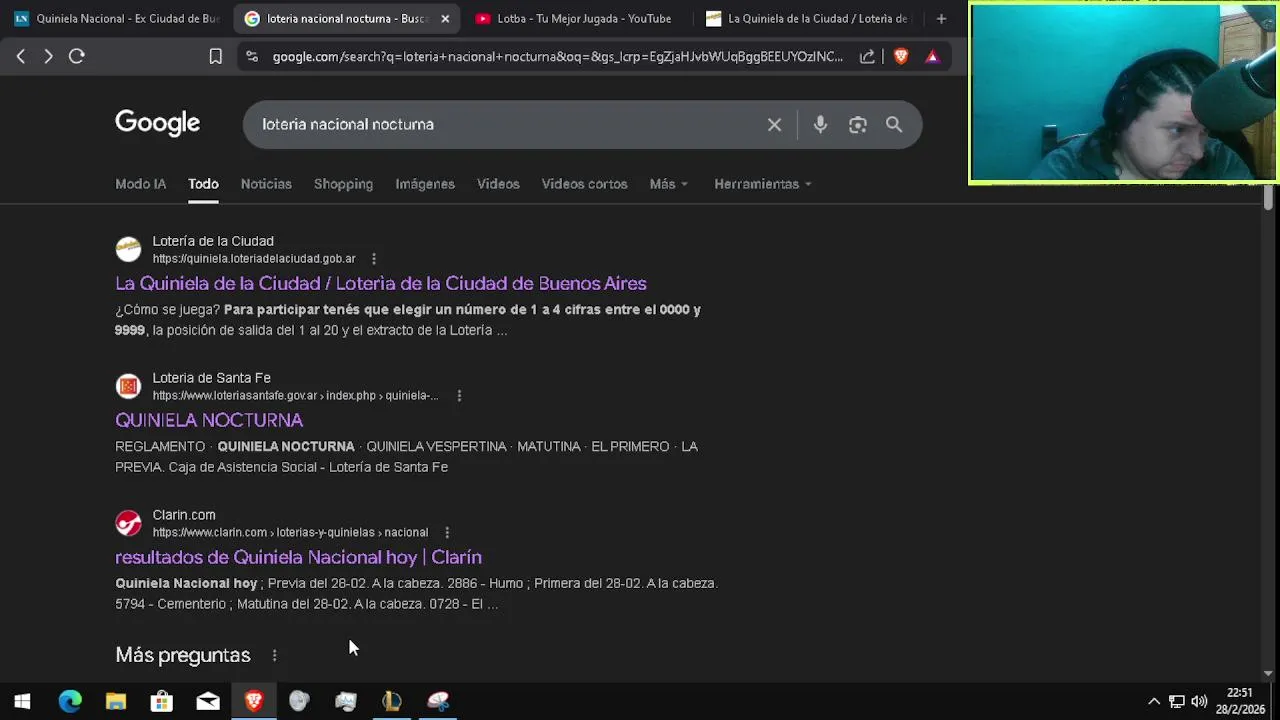
Task: Switch to La Quiniela de la Ciudad tab
Action: [807, 18]
